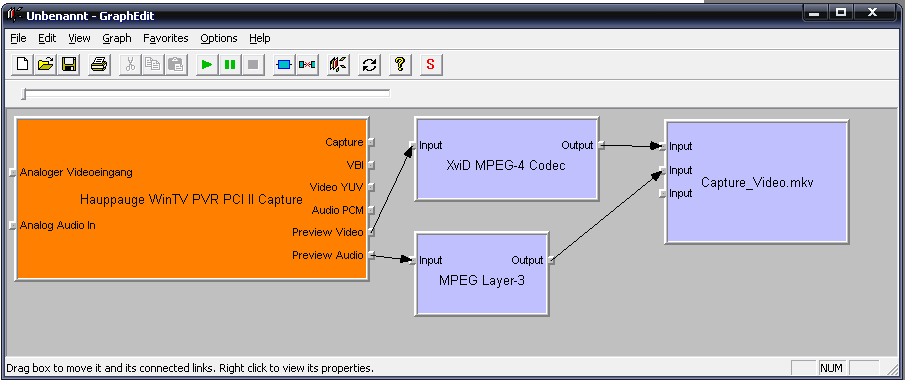Open the Help menu
Viewport: 905px width, 380px height.
pyautogui.click(x=260, y=38)
